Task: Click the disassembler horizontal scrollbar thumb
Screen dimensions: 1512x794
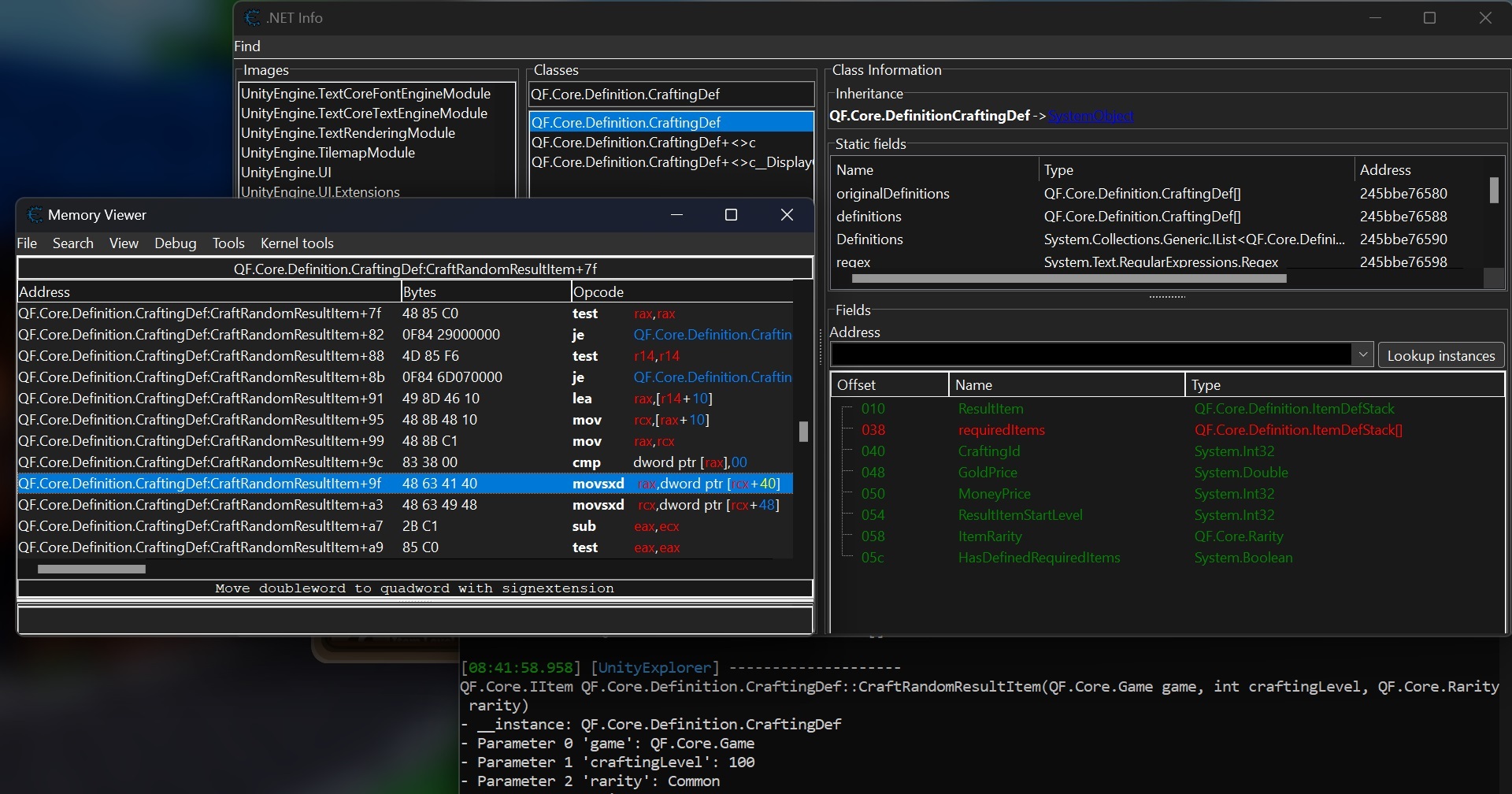Action: 91,569
